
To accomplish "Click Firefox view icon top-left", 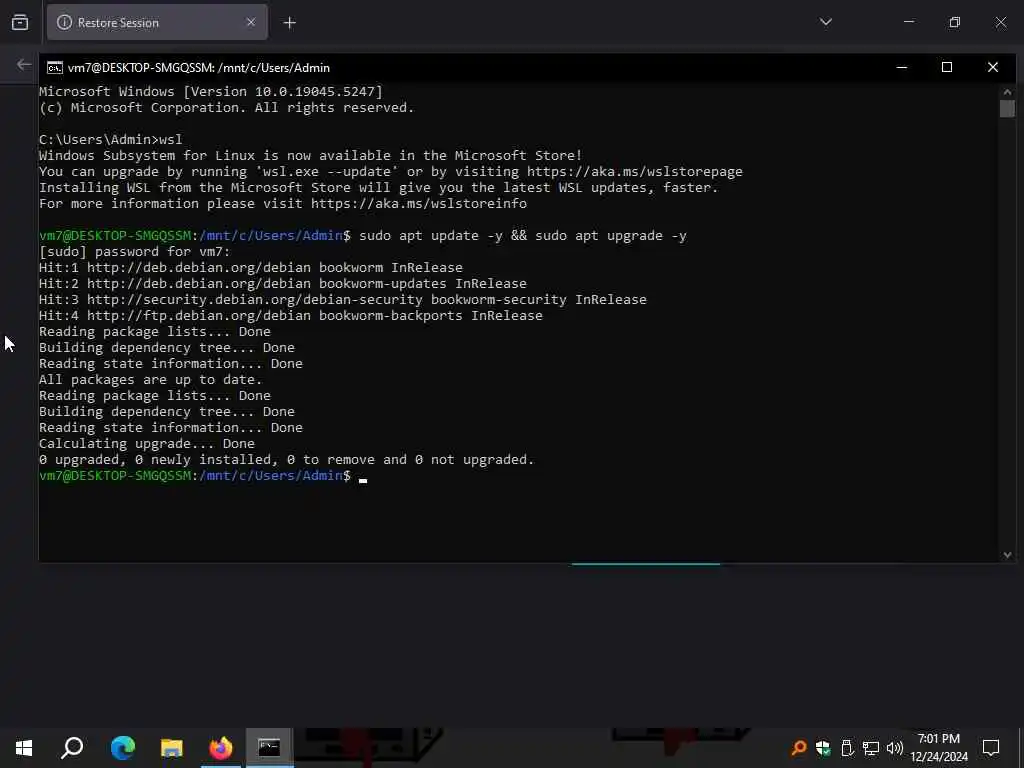I will click(20, 23).
